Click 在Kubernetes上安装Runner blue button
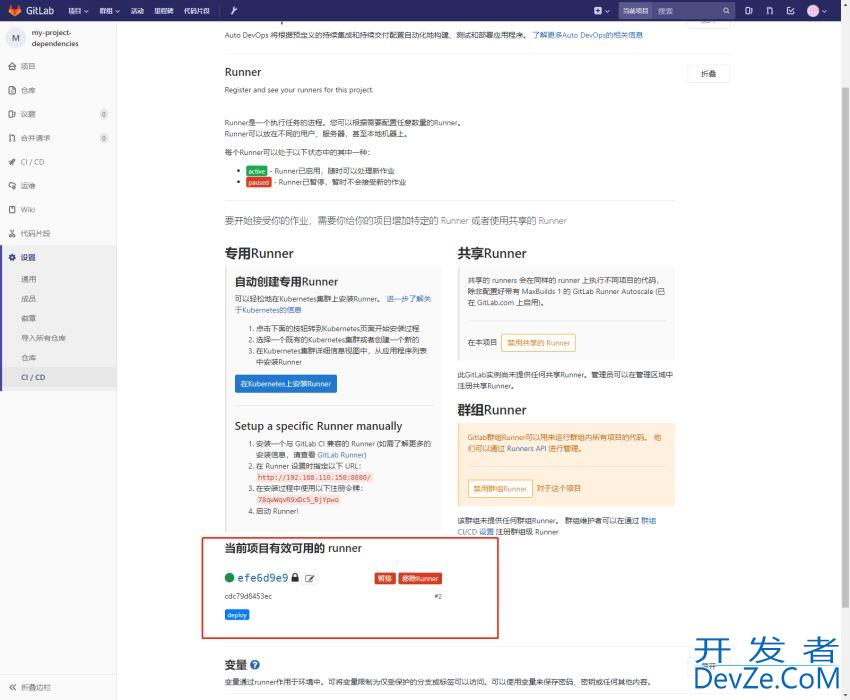The height and width of the screenshot is (700, 850). click(286, 383)
